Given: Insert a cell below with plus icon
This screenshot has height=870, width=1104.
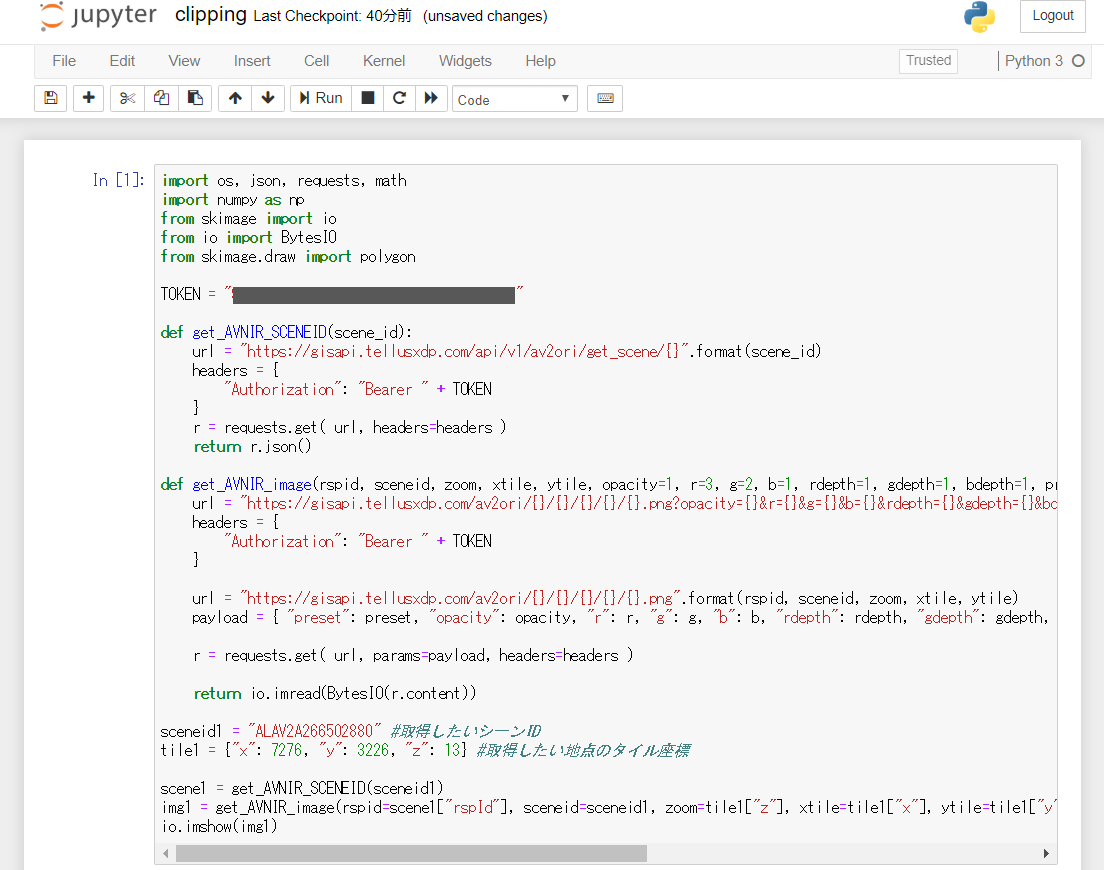Looking at the screenshot, I should coord(89,98).
